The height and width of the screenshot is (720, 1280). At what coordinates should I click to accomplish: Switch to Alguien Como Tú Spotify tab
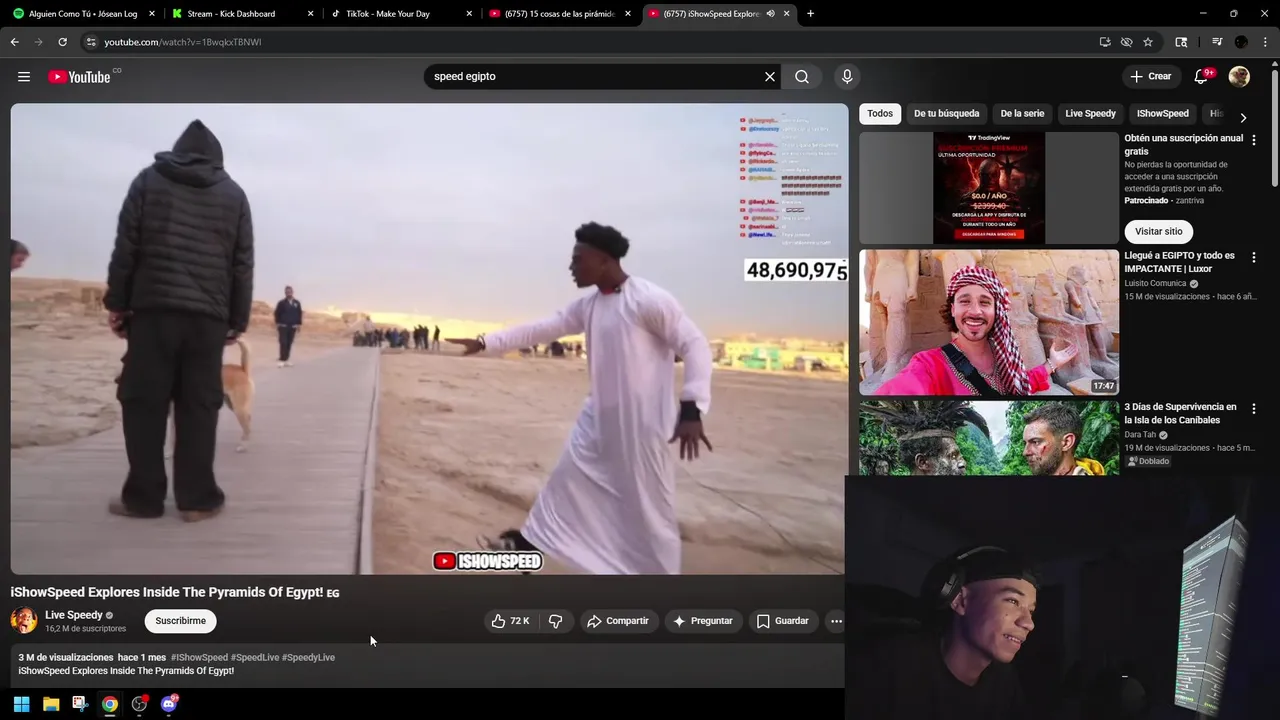coord(83,13)
